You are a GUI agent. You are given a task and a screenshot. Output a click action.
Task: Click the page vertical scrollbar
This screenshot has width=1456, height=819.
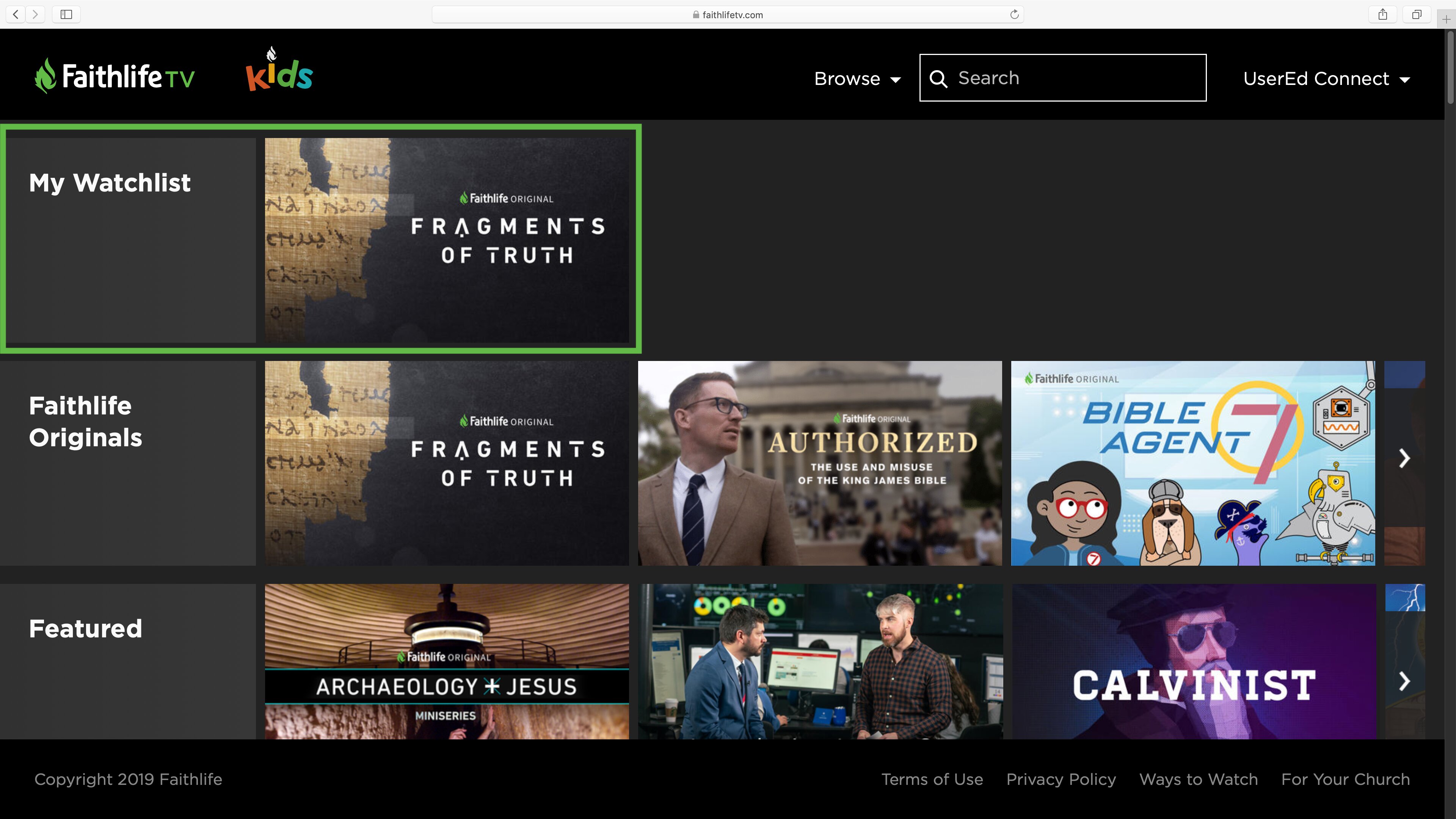tap(1450, 68)
